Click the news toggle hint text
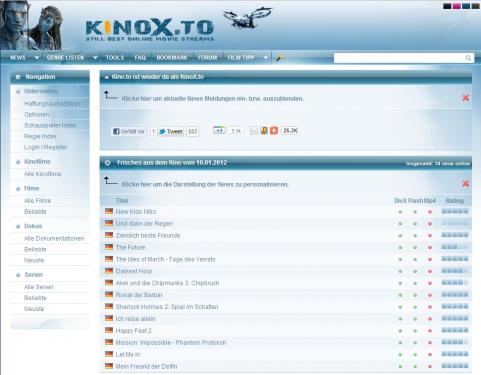 point(212,99)
